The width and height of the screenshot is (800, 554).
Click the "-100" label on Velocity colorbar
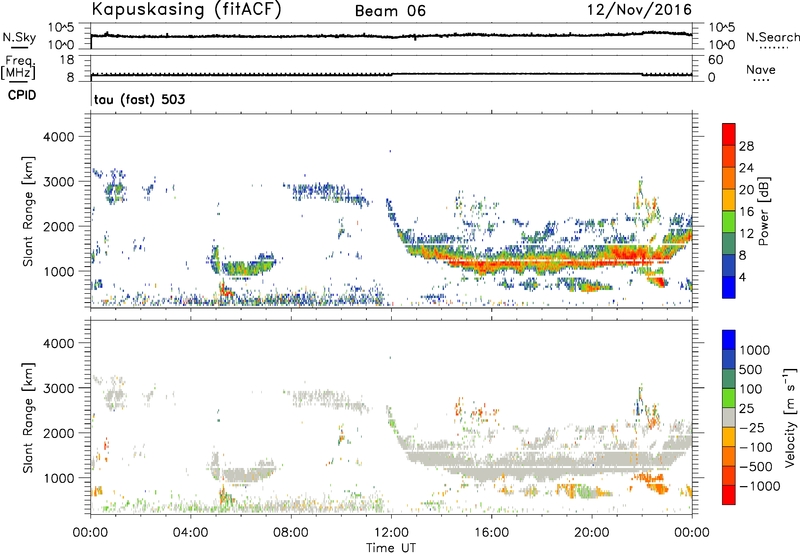tap(757, 447)
